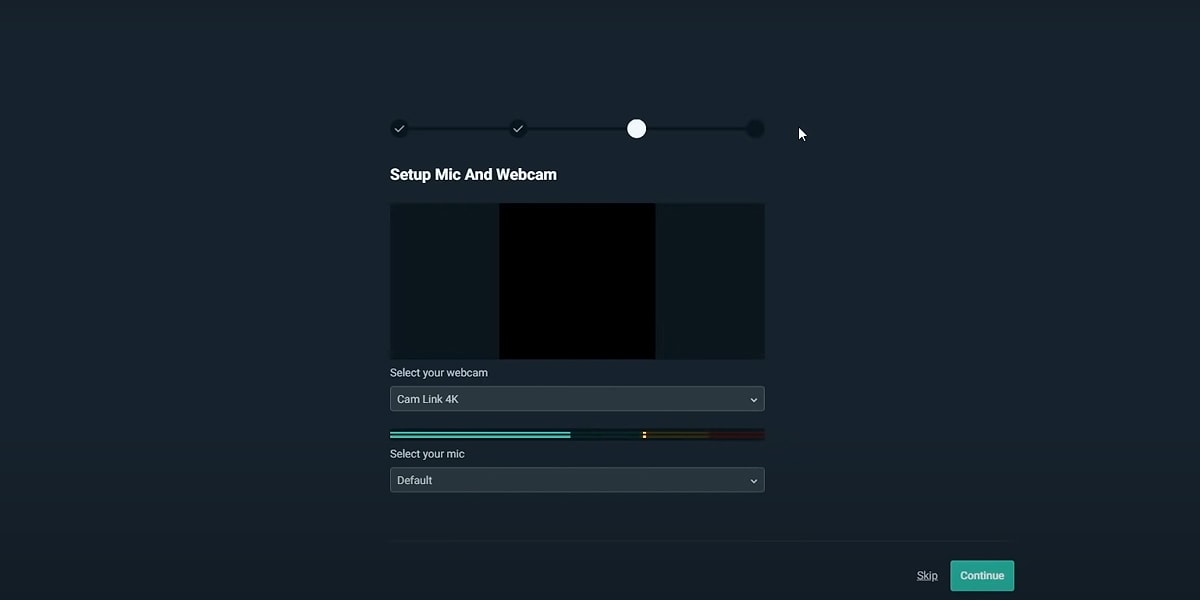The width and height of the screenshot is (1200, 600).
Task: Click the Select your mic label
Action: [x=427, y=453]
